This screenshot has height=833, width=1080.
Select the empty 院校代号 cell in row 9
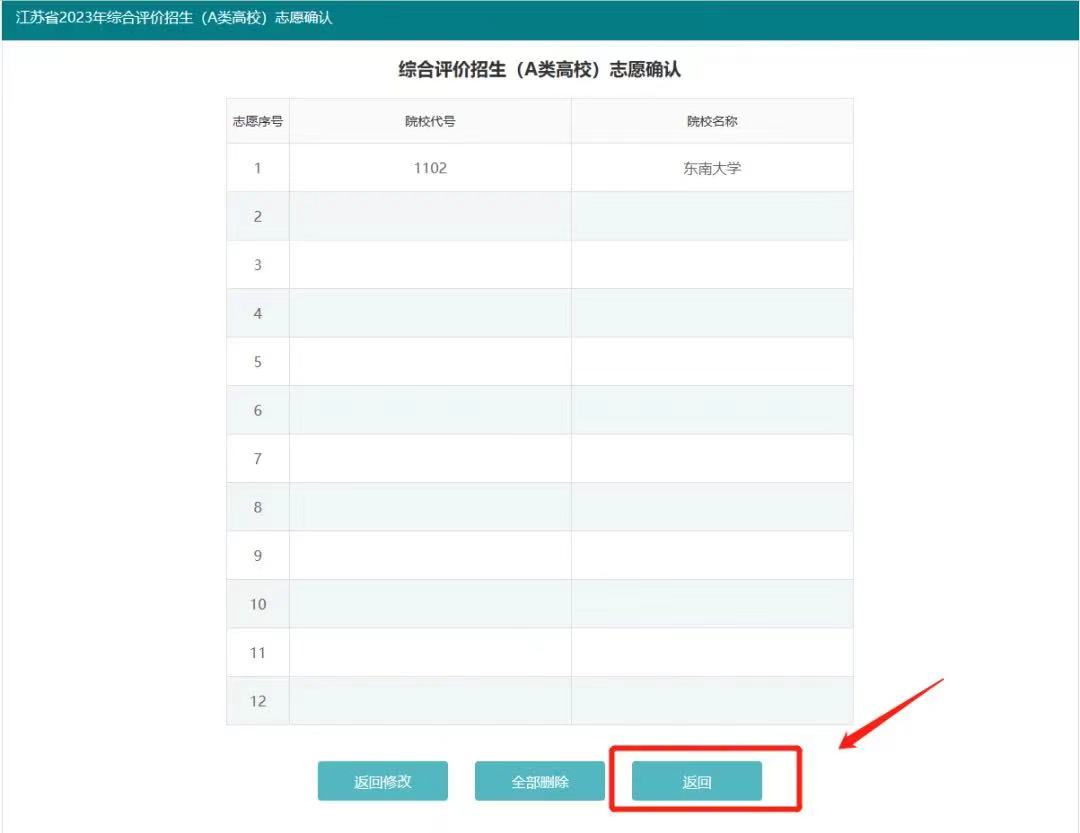[x=430, y=555]
